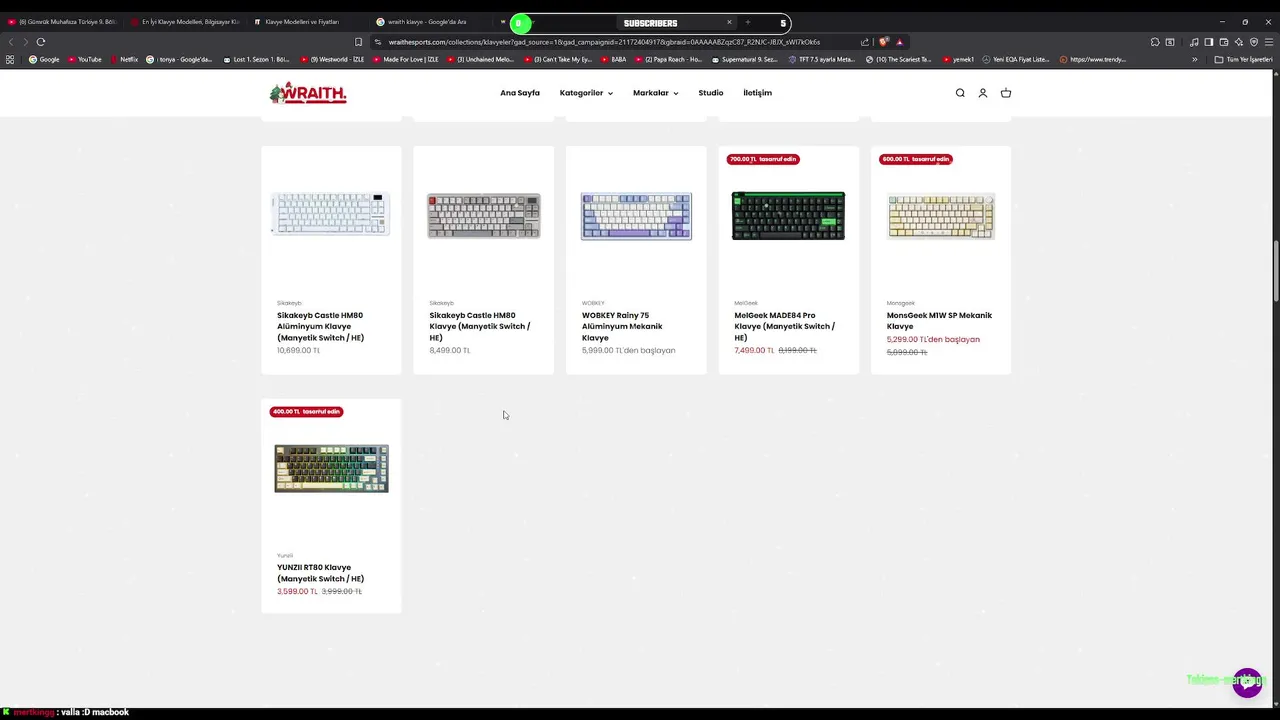Go back with browser back arrow
1280x720 pixels.
click(x=11, y=42)
